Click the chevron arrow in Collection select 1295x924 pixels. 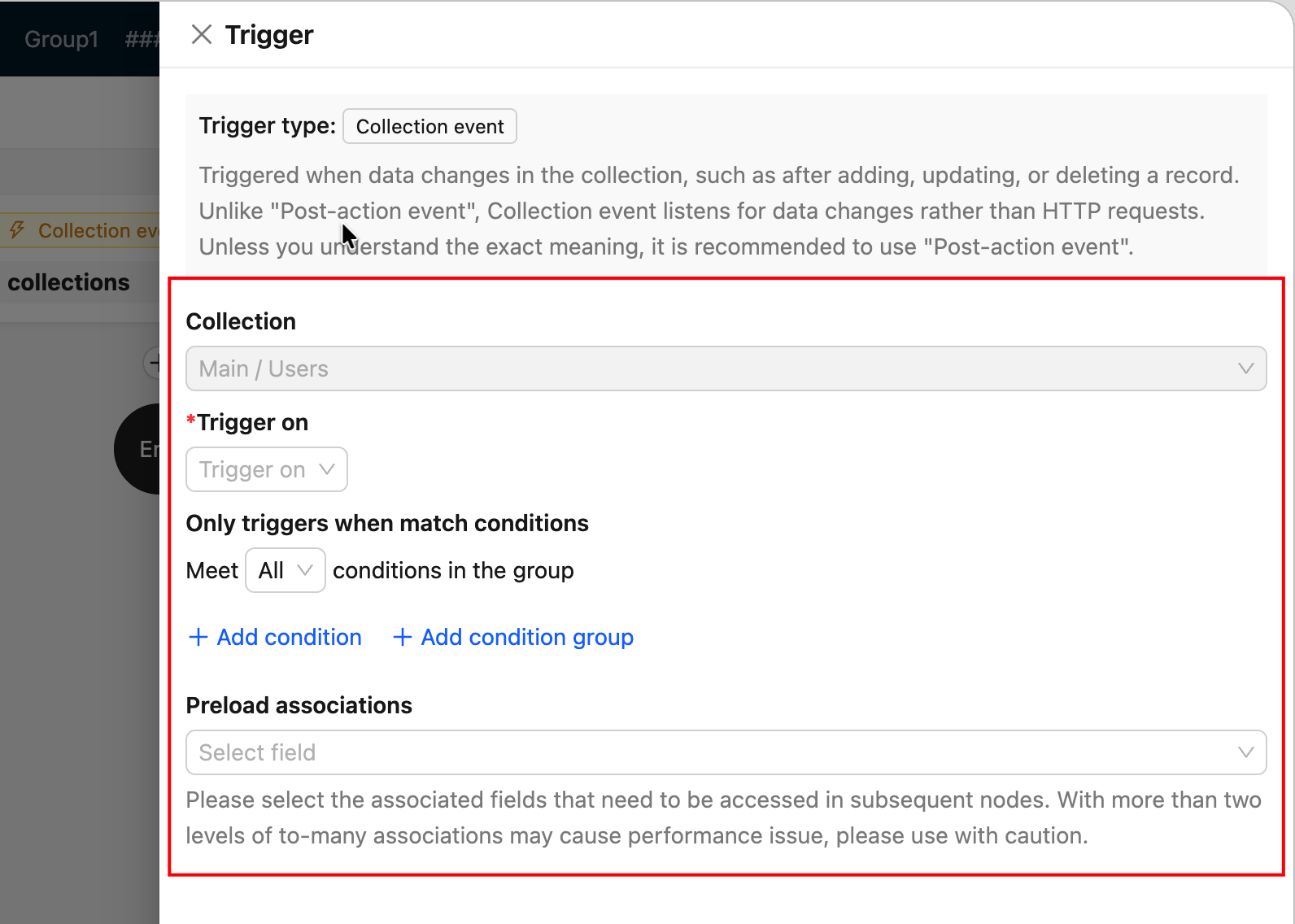click(1245, 368)
